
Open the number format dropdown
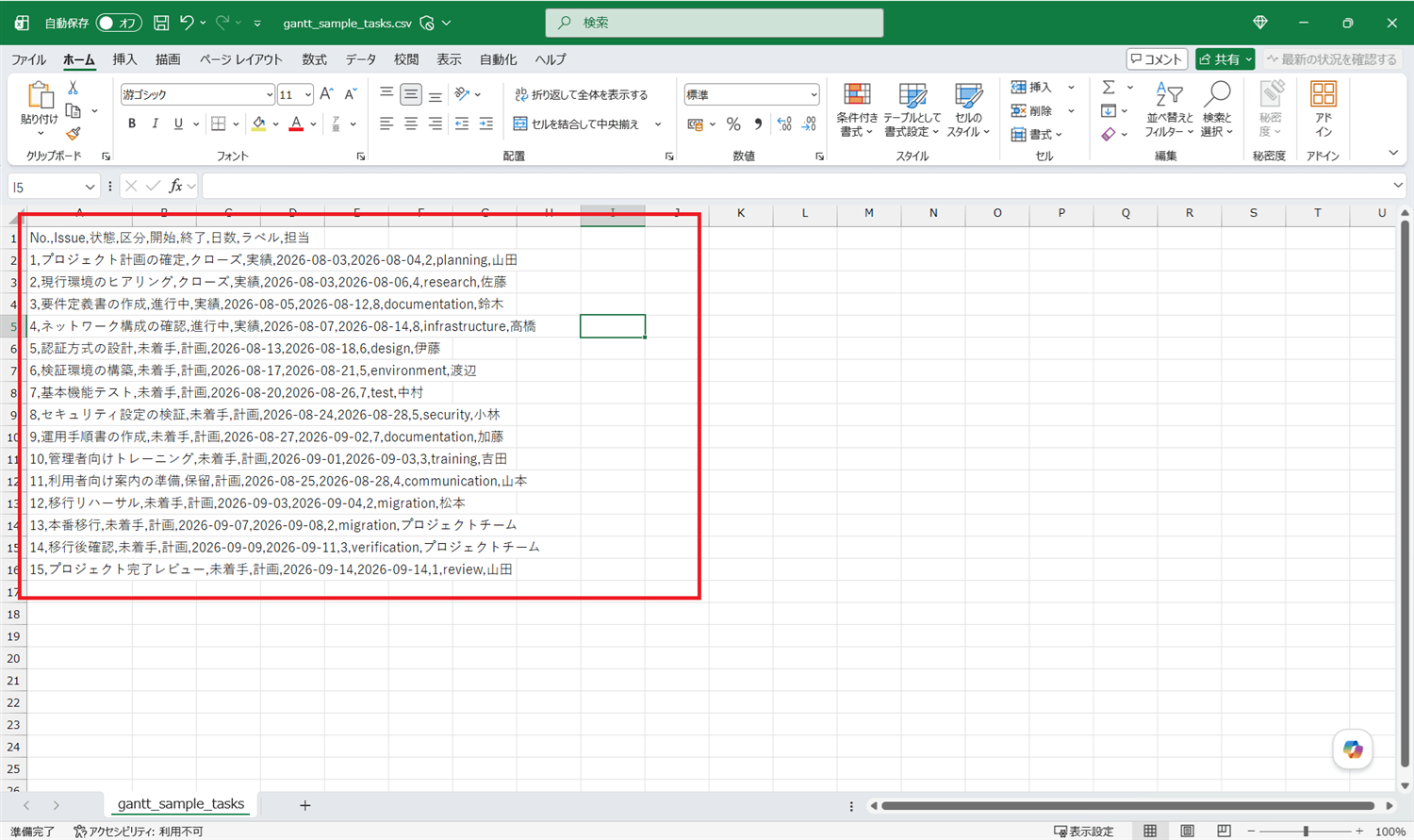click(x=814, y=94)
